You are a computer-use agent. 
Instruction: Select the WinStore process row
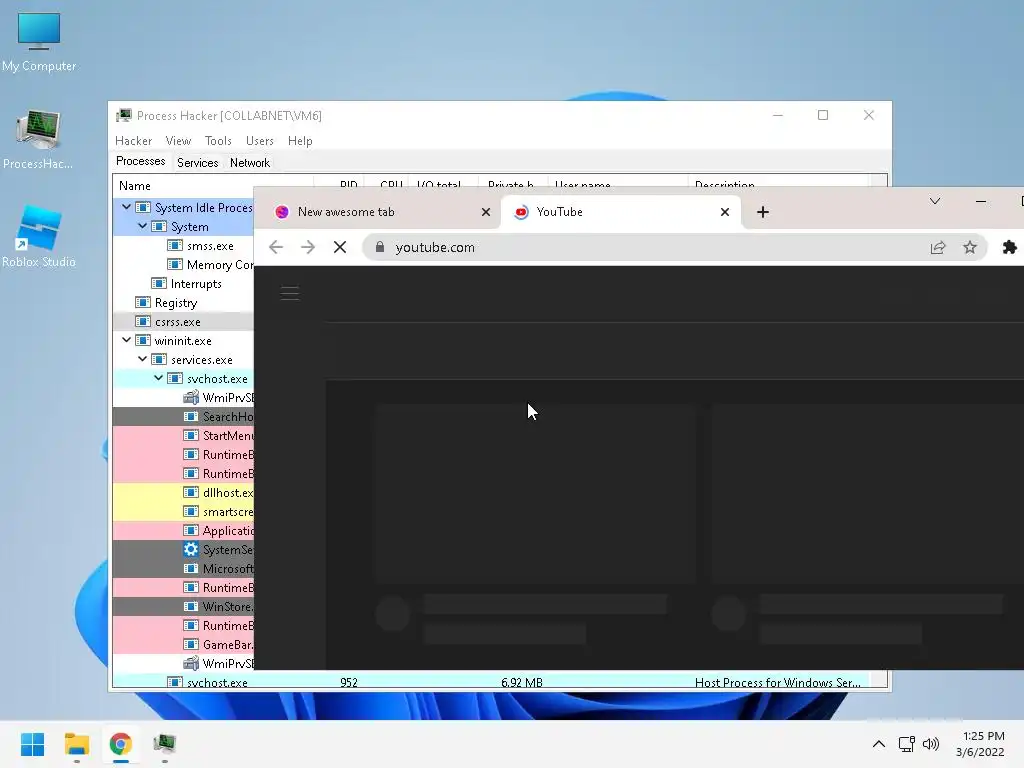(x=184, y=606)
